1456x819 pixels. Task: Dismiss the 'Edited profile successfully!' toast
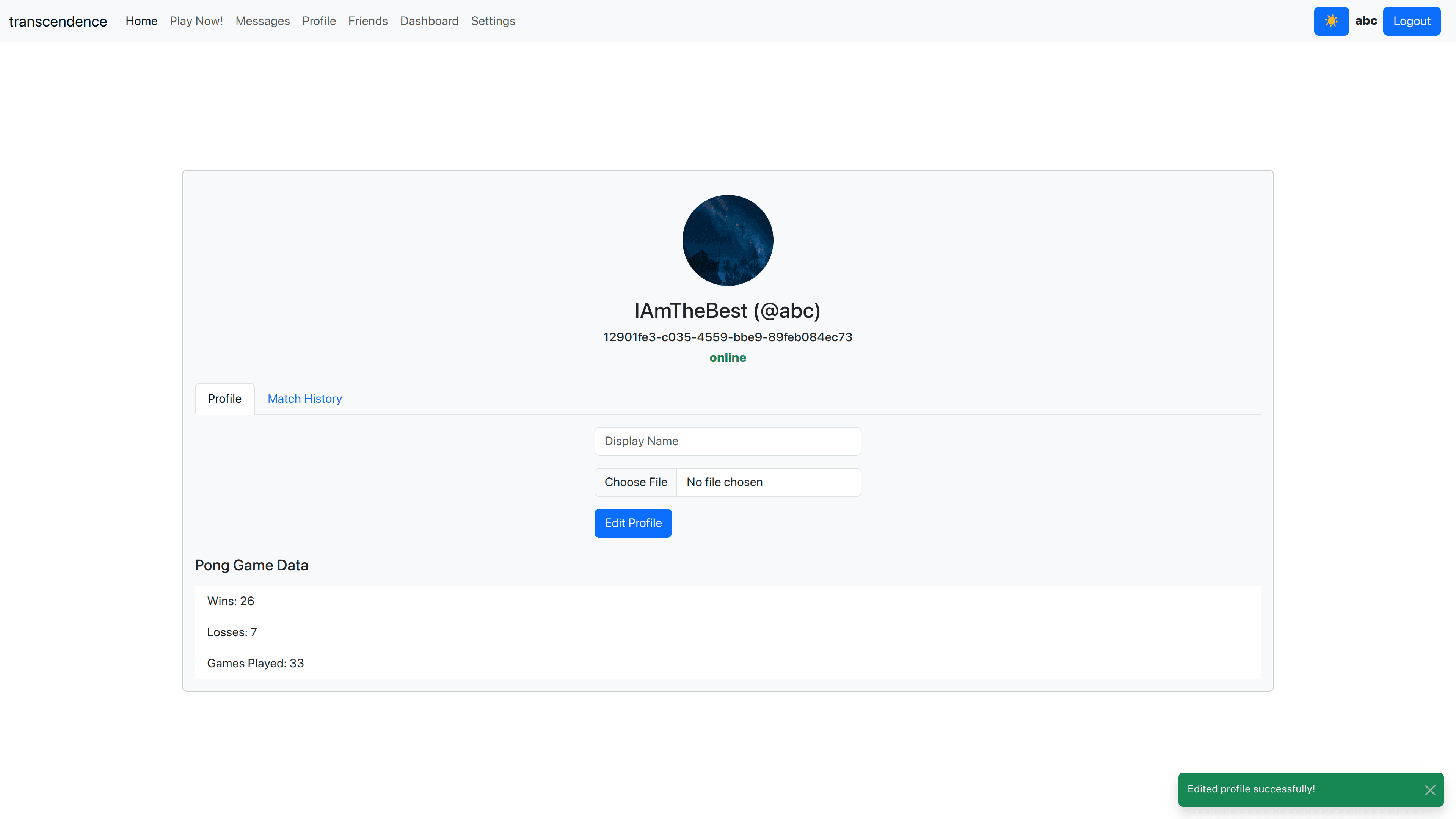click(1429, 789)
